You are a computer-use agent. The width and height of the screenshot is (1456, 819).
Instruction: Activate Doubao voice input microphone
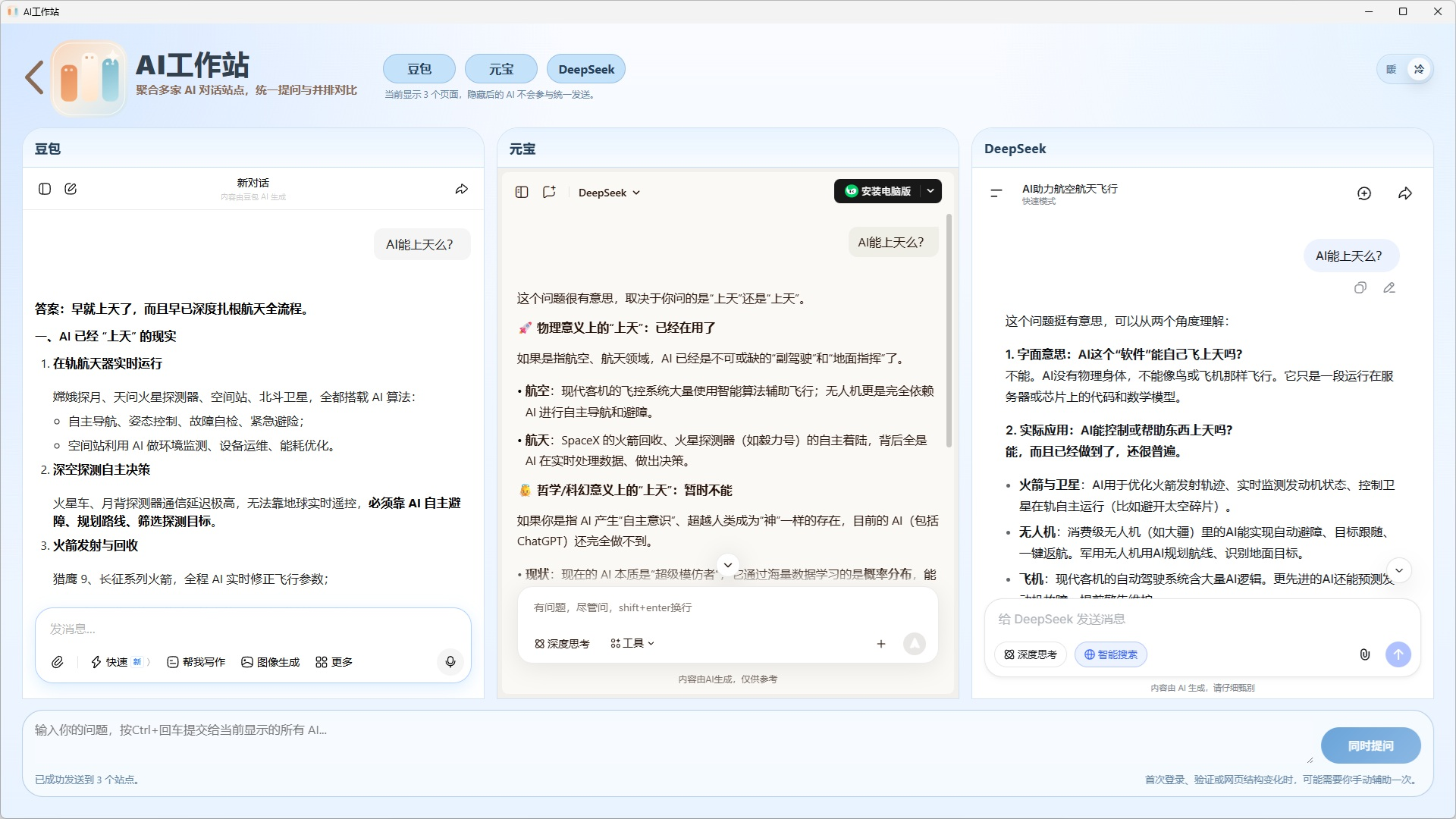click(450, 662)
